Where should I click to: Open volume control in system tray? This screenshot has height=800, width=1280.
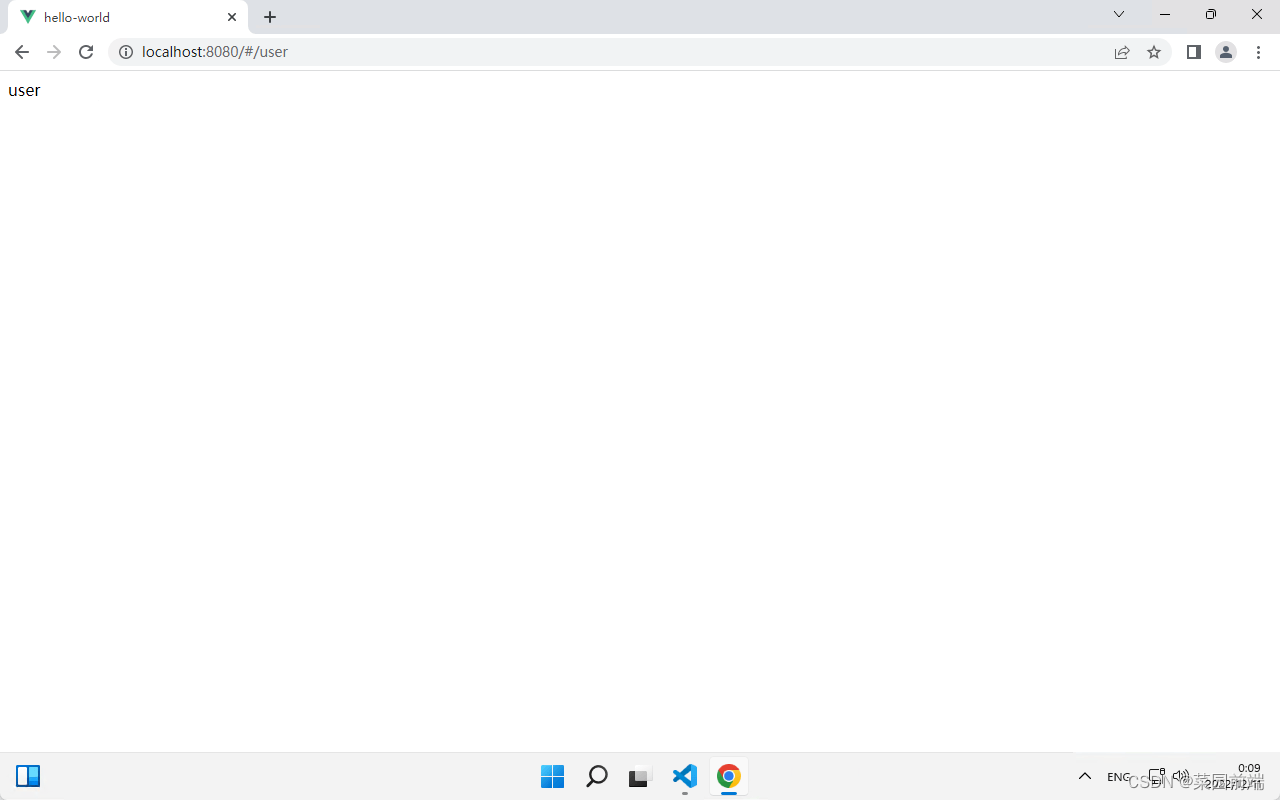point(1181,776)
